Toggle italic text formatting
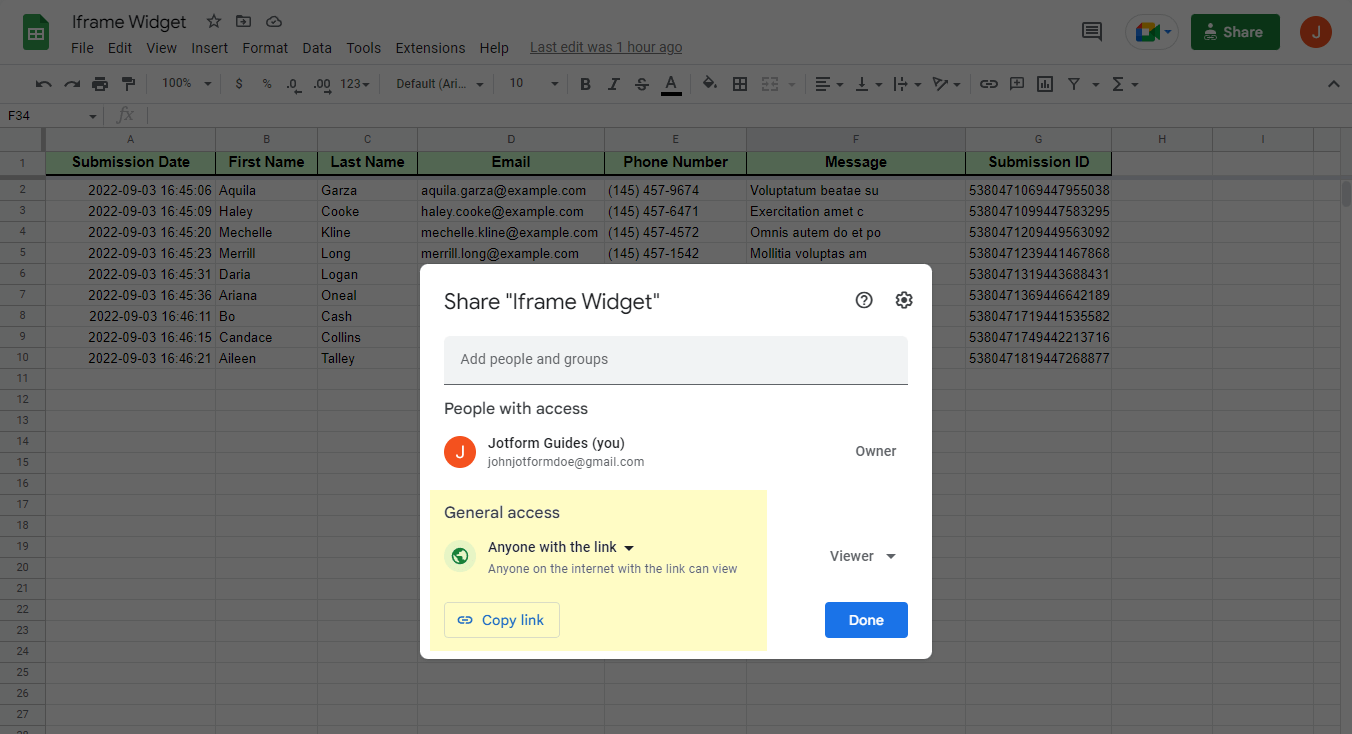 (614, 84)
